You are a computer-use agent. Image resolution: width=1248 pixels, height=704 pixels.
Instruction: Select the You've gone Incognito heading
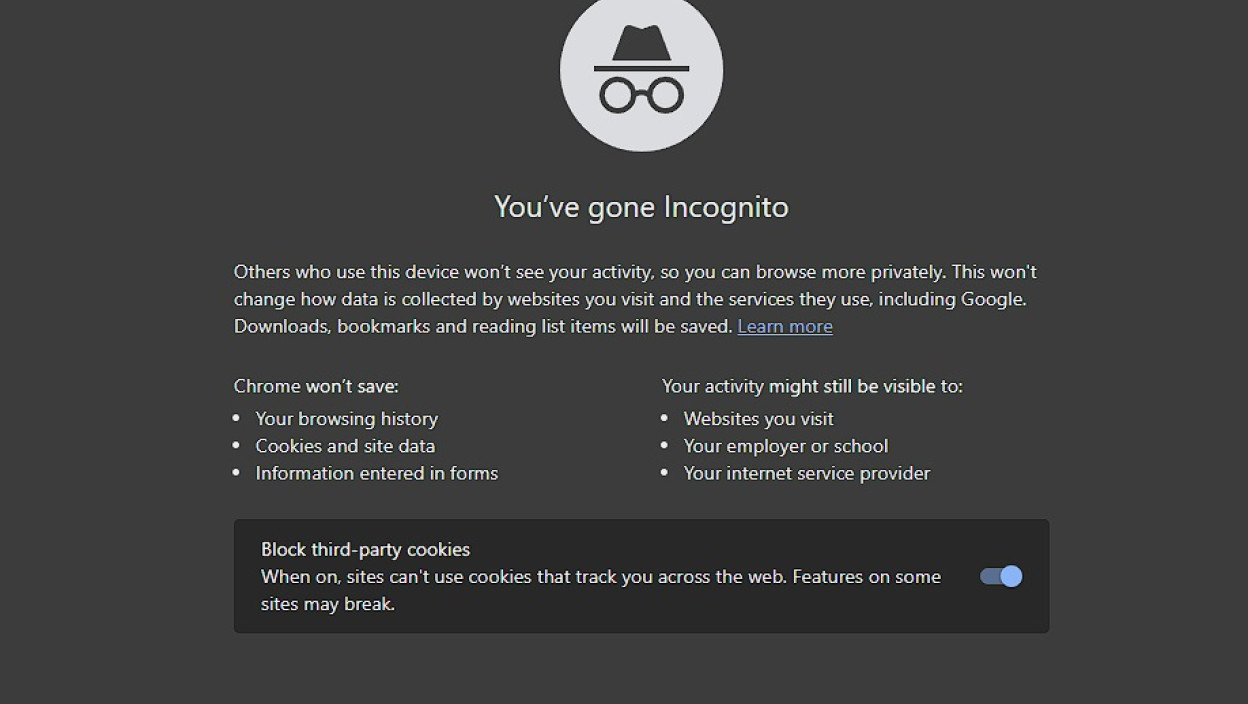coord(641,207)
